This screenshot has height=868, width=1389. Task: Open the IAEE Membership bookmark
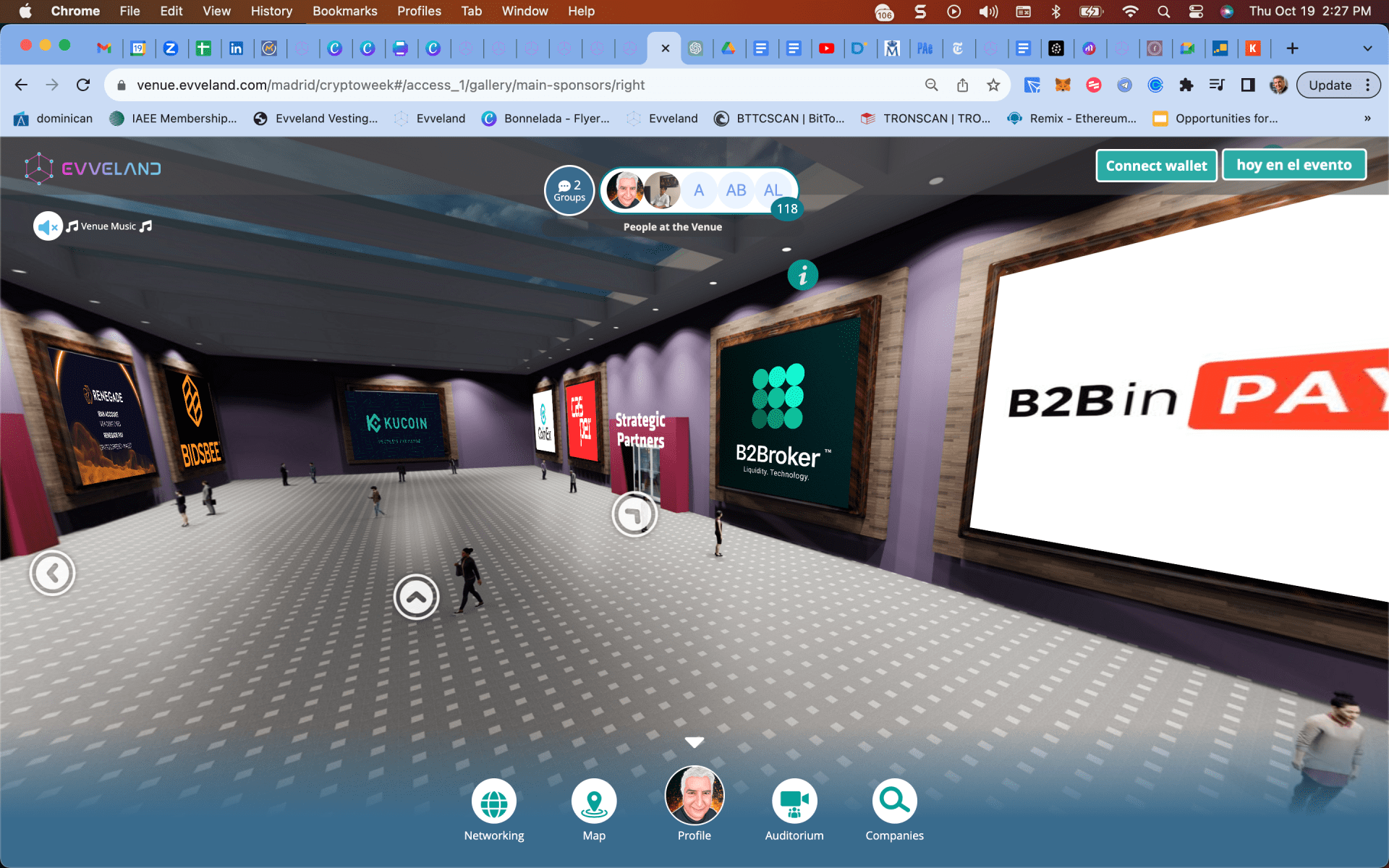click(x=173, y=119)
